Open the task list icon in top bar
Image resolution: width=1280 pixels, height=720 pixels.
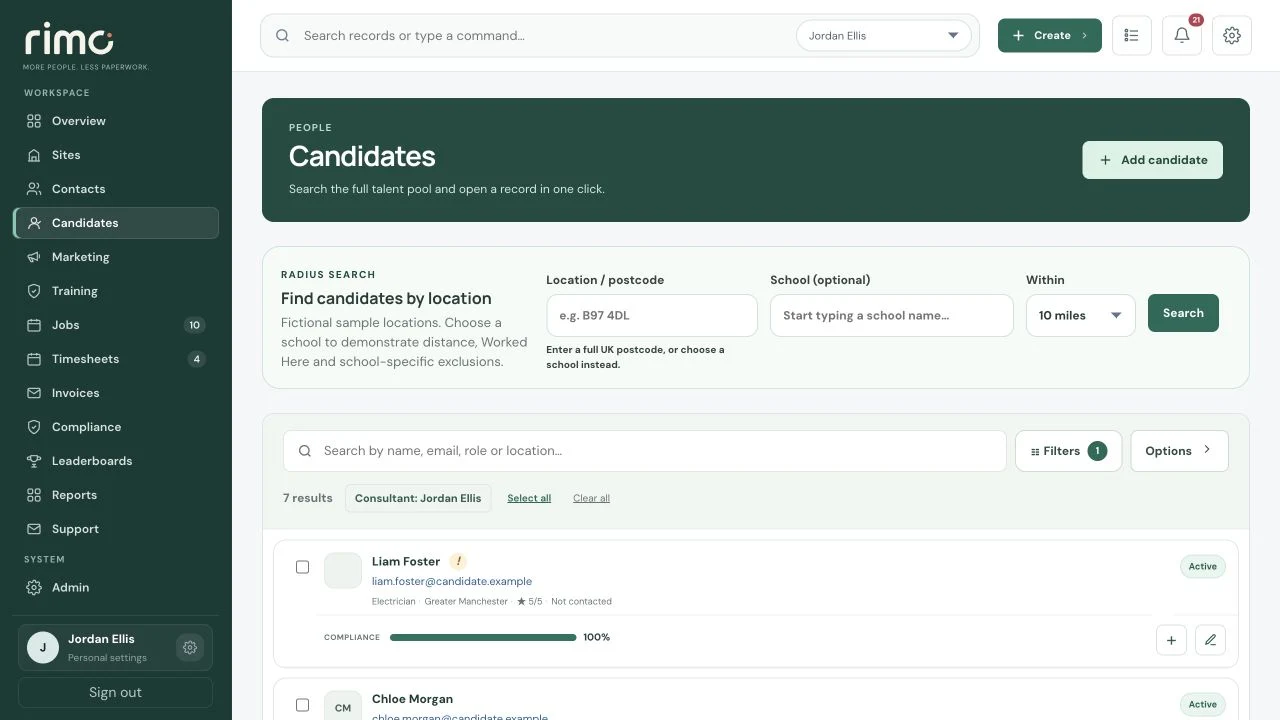1132,35
